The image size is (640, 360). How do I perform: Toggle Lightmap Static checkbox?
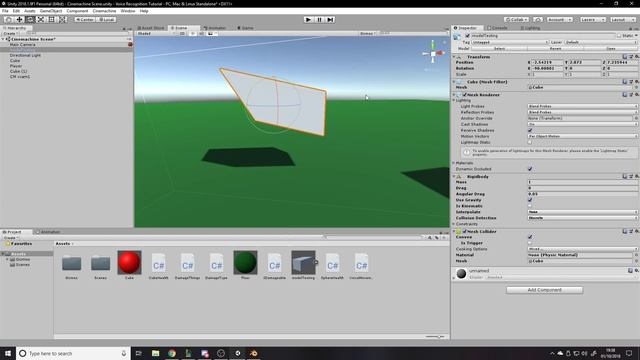(530, 142)
